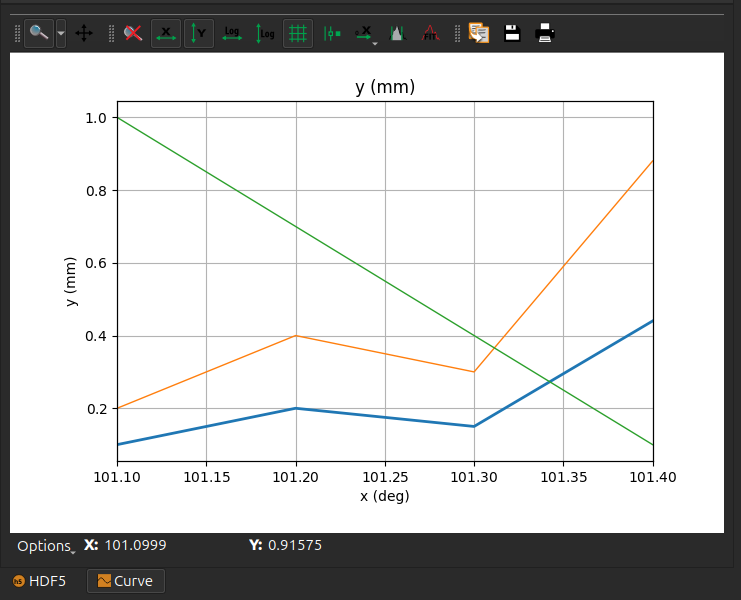Screen dimensions: 741x600
Task: Click x-axis tick label 101.35
Action: pyautogui.click(x=564, y=477)
